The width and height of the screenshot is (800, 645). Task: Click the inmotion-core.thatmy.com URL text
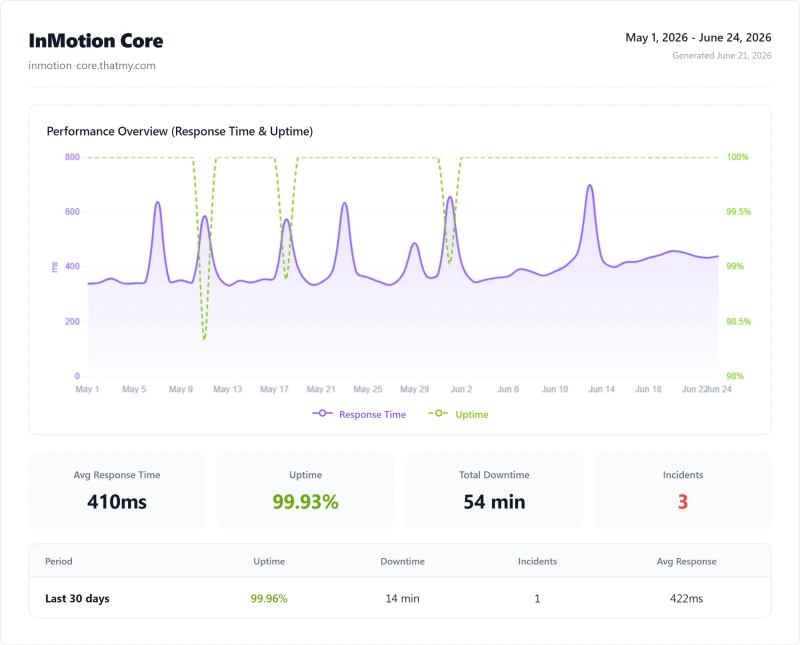pos(92,65)
